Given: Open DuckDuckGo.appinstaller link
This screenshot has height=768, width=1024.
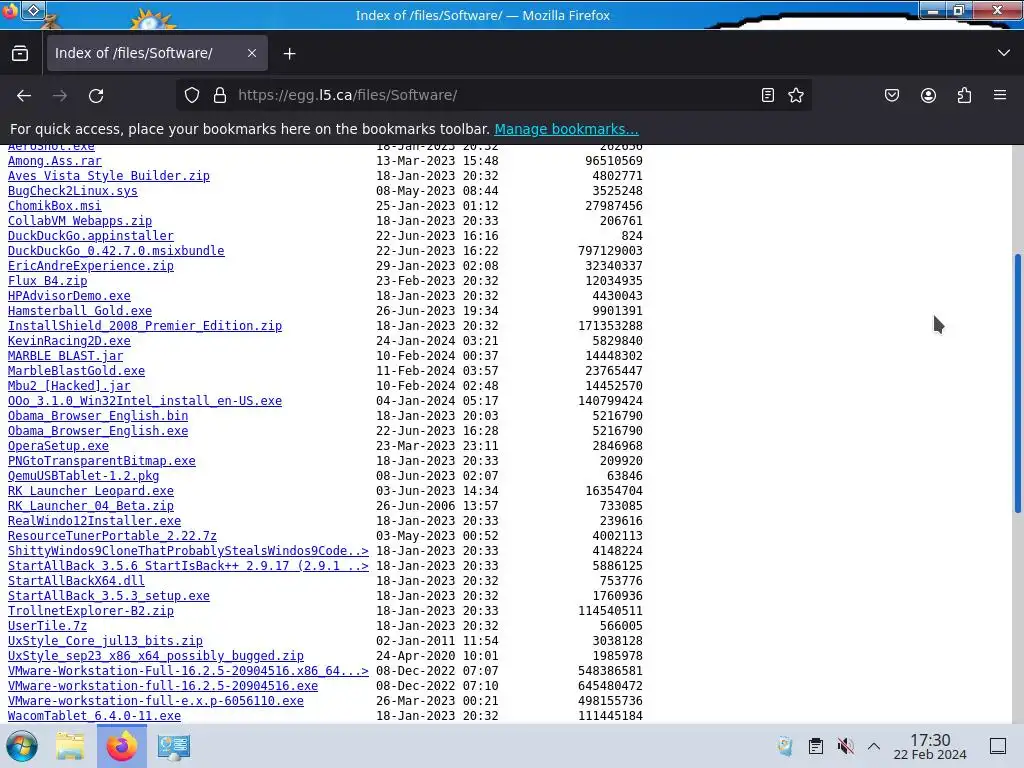Looking at the screenshot, I should click(91, 236).
